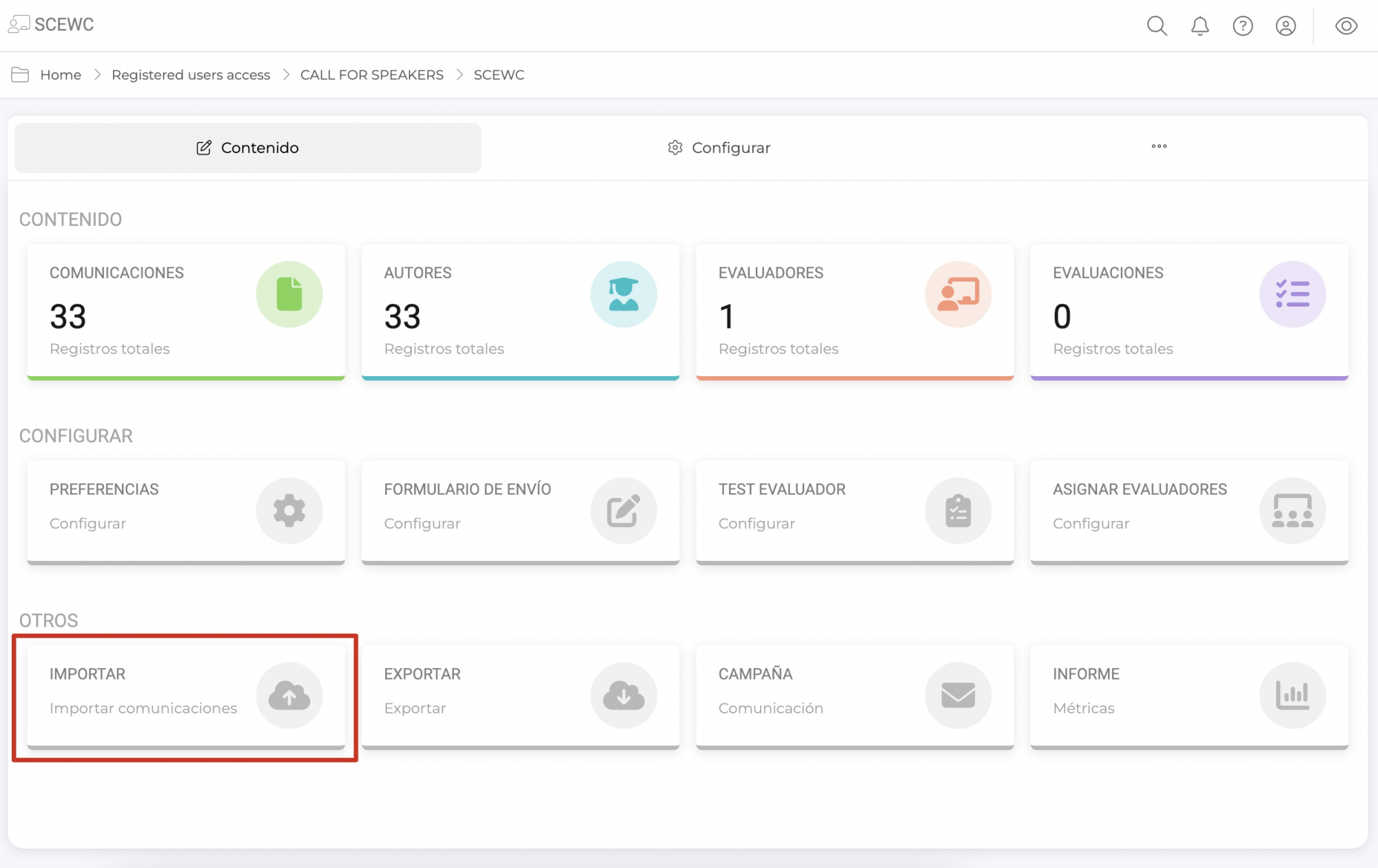Open Registered users access breadcrumb link
This screenshot has height=868, width=1378.
(x=191, y=74)
